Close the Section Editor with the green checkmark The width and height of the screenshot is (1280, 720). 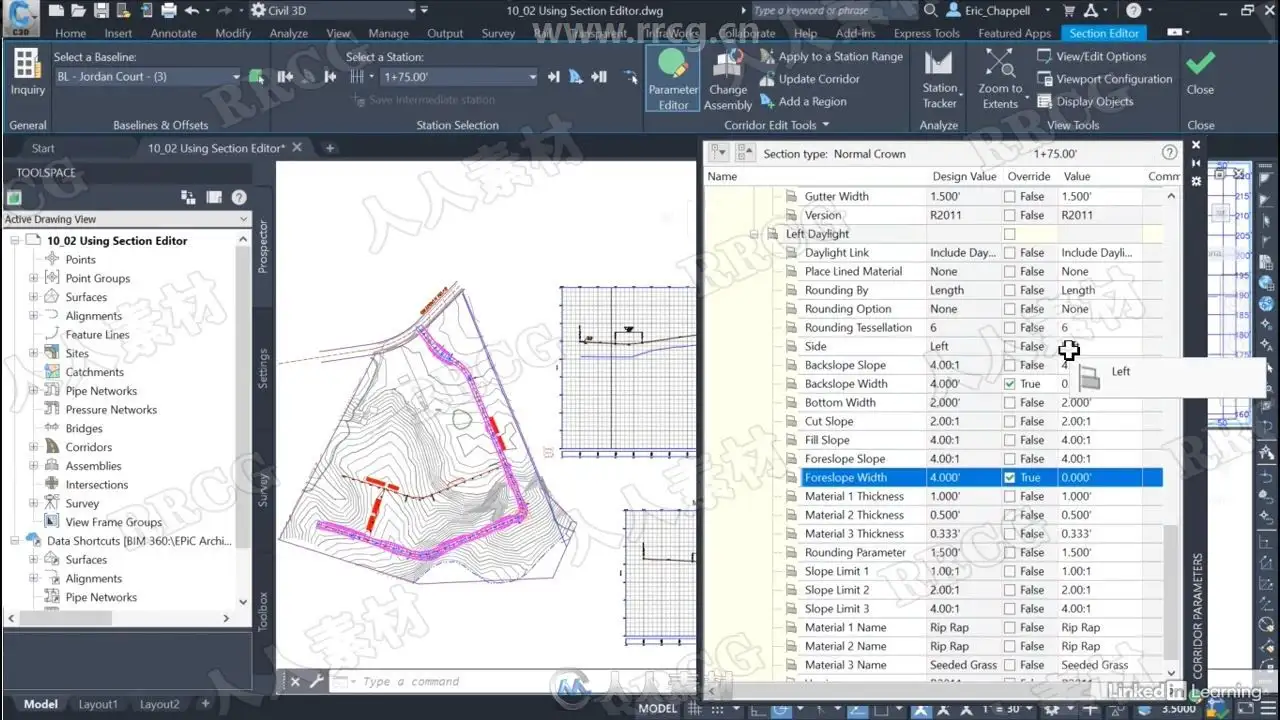[1200, 72]
